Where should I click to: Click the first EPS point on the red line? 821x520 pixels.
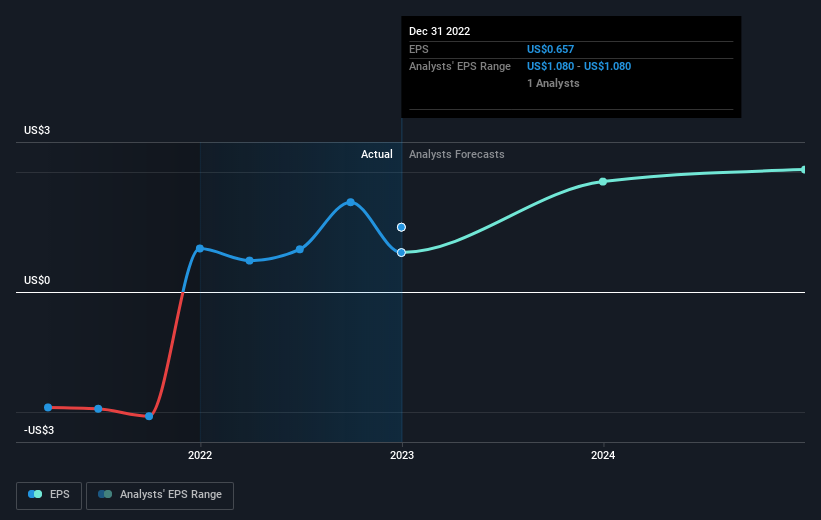pos(48,407)
